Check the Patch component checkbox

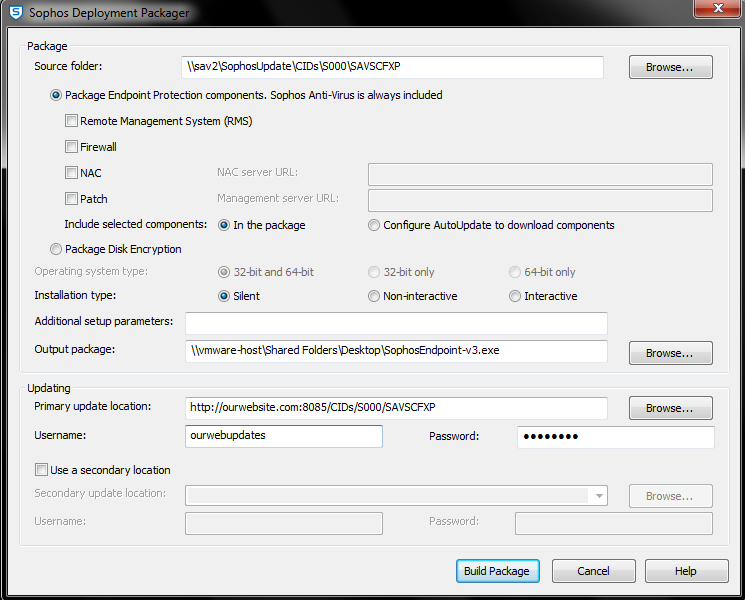[x=71, y=198]
